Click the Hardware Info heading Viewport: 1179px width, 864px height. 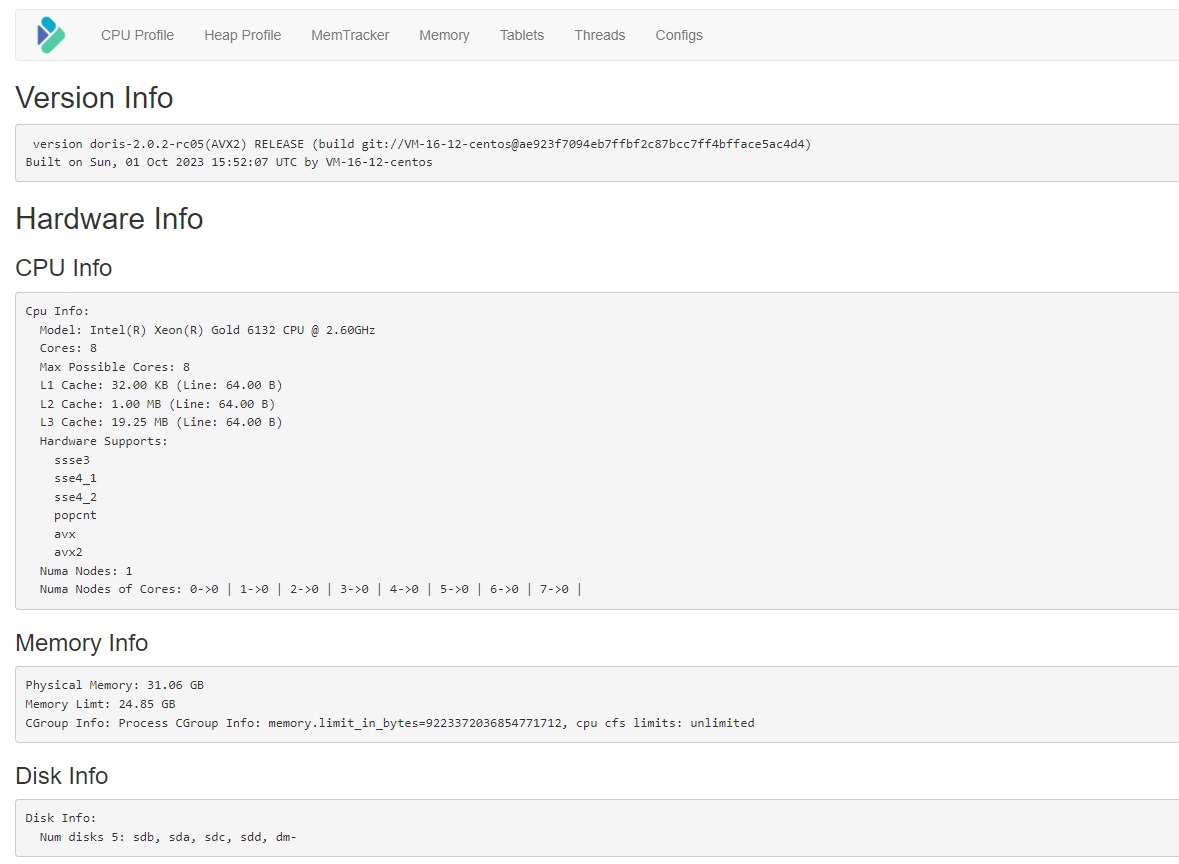(x=109, y=219)
